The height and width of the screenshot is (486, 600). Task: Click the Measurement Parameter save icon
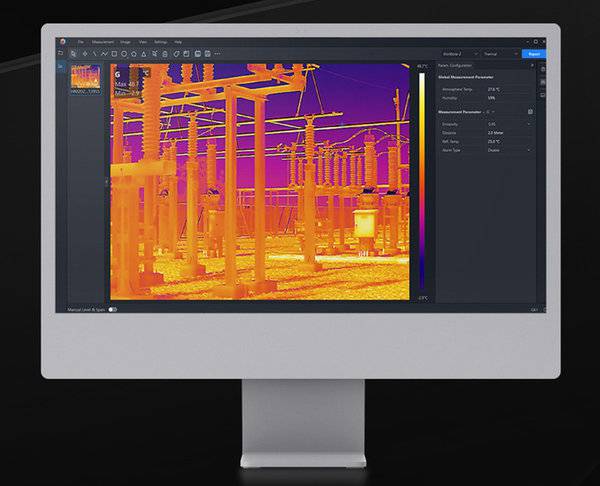click(x=530, y=112)
